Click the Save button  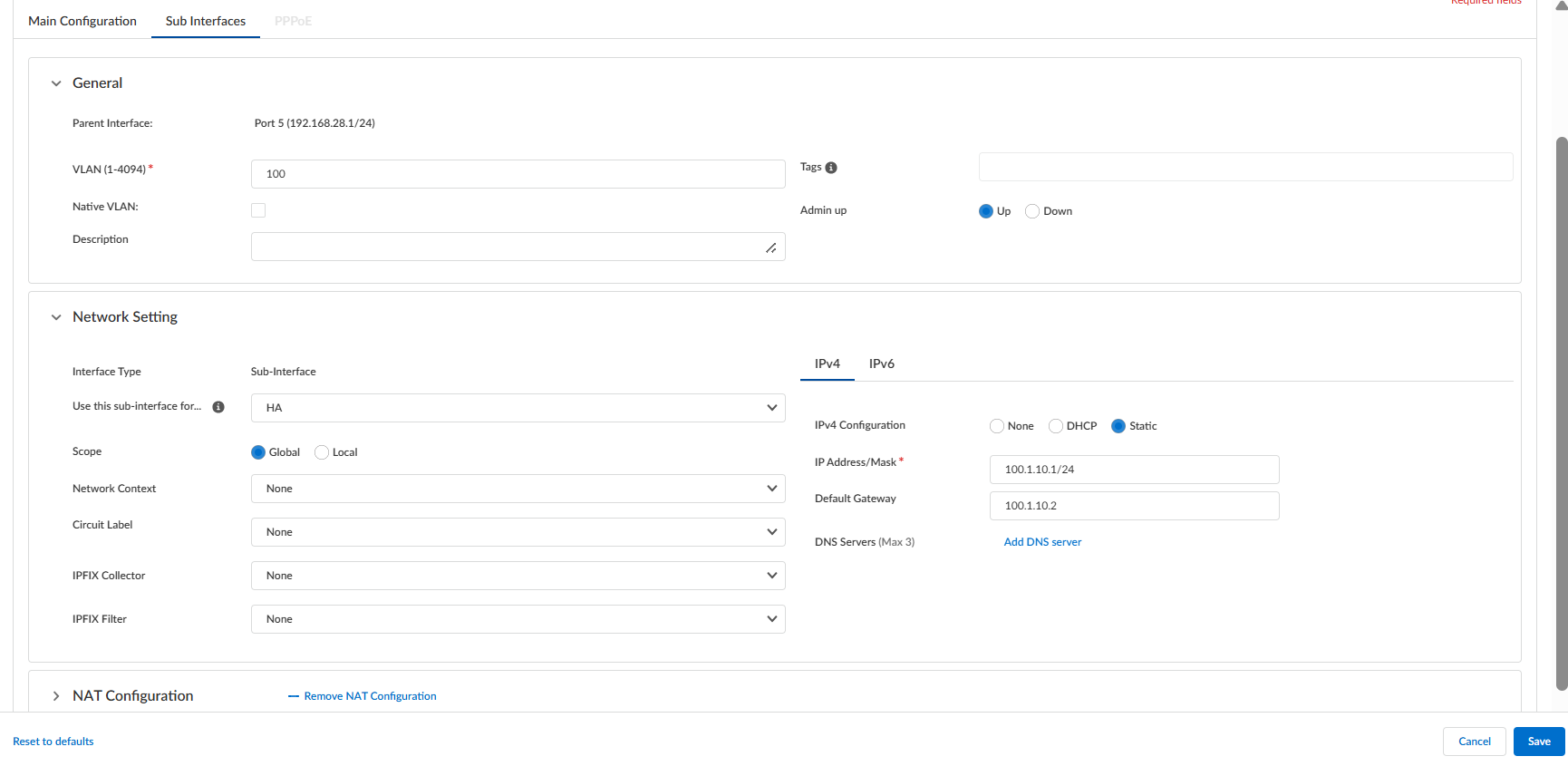click(1538, 742)
